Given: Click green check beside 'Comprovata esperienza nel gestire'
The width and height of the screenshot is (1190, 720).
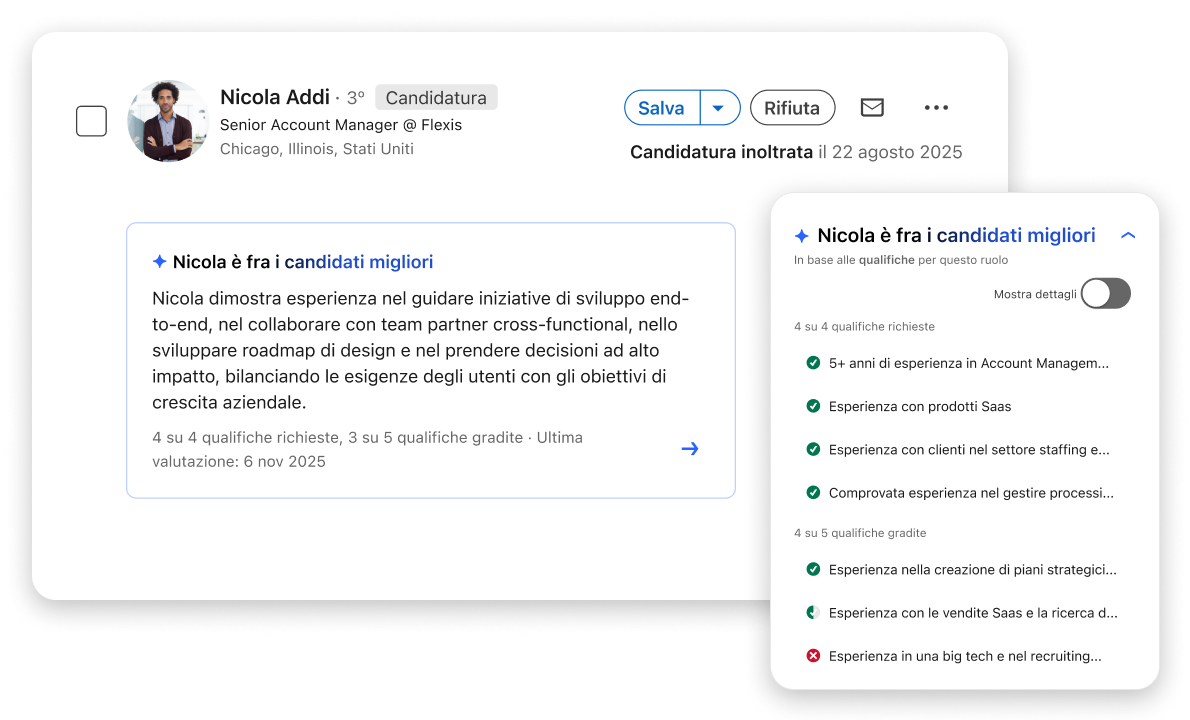Looking at the screenshot, I should [813, 492].
